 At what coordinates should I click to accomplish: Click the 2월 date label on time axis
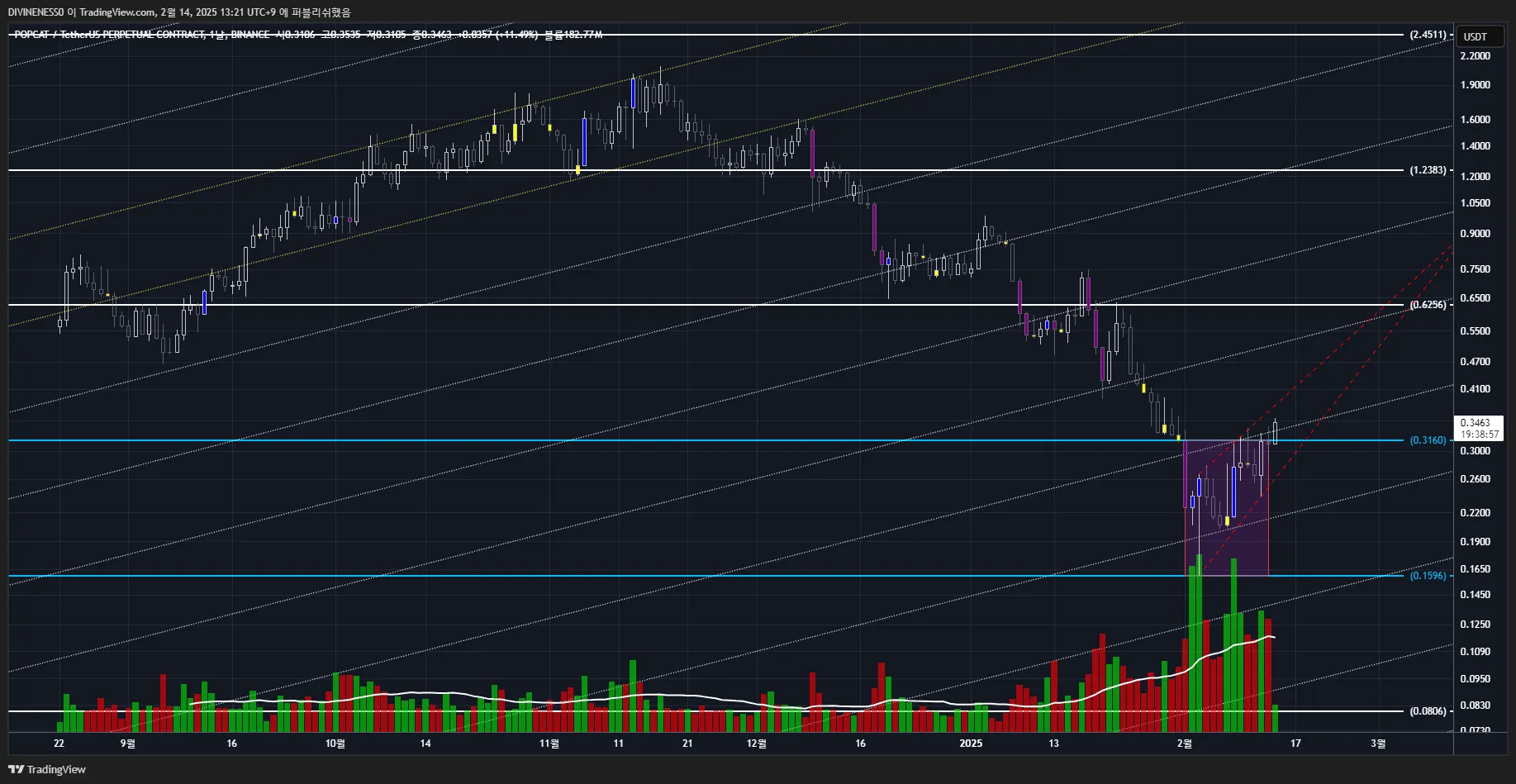click(1185, 744)
